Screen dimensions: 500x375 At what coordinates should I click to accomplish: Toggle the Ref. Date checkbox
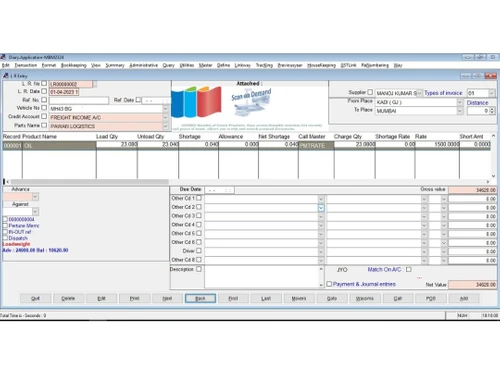click(x=138, y=100)
